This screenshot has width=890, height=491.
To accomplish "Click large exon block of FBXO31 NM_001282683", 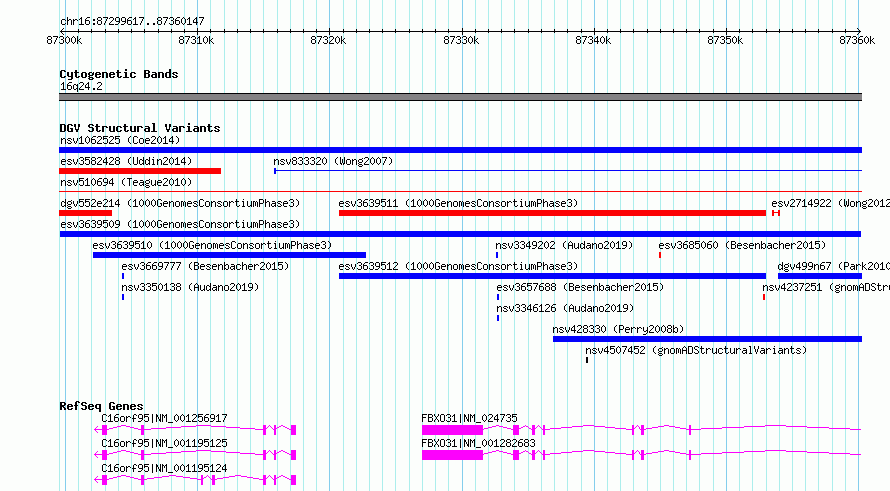I will (452, 455).
